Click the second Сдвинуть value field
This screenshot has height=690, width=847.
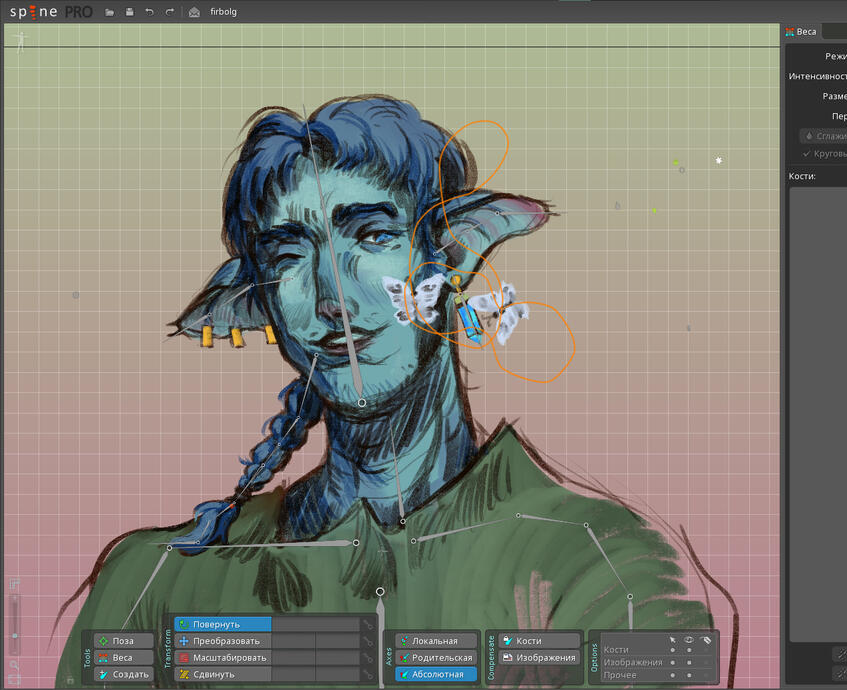point(338,674)
